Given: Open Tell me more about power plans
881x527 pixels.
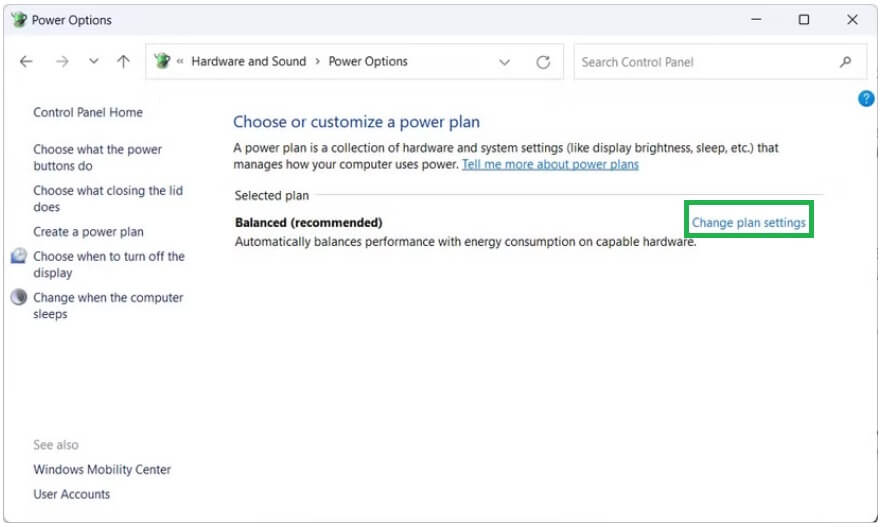Looking at the screenshot, I should point(550,164).
